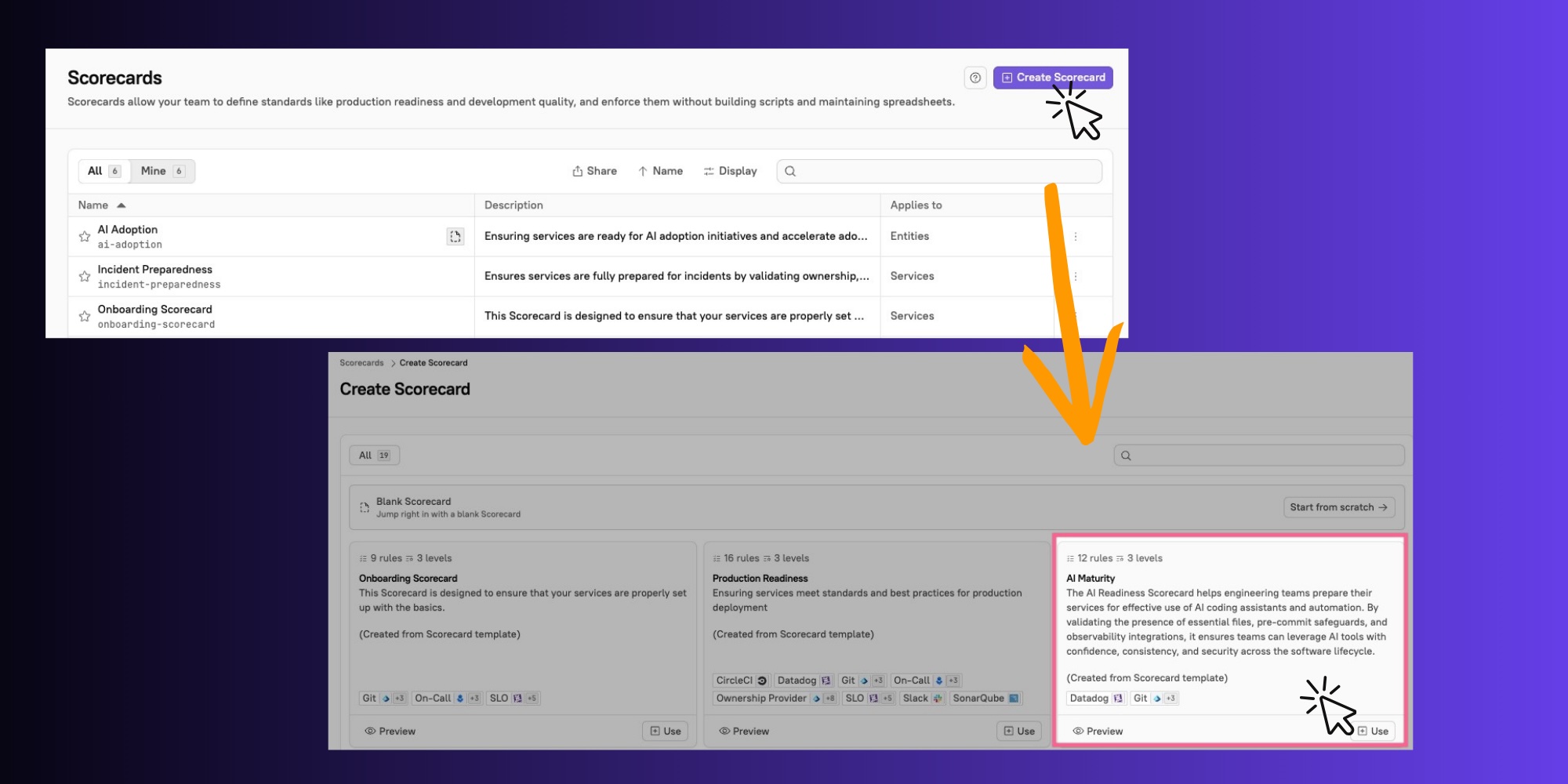Click the Production Readiness card title

(760, 579)
